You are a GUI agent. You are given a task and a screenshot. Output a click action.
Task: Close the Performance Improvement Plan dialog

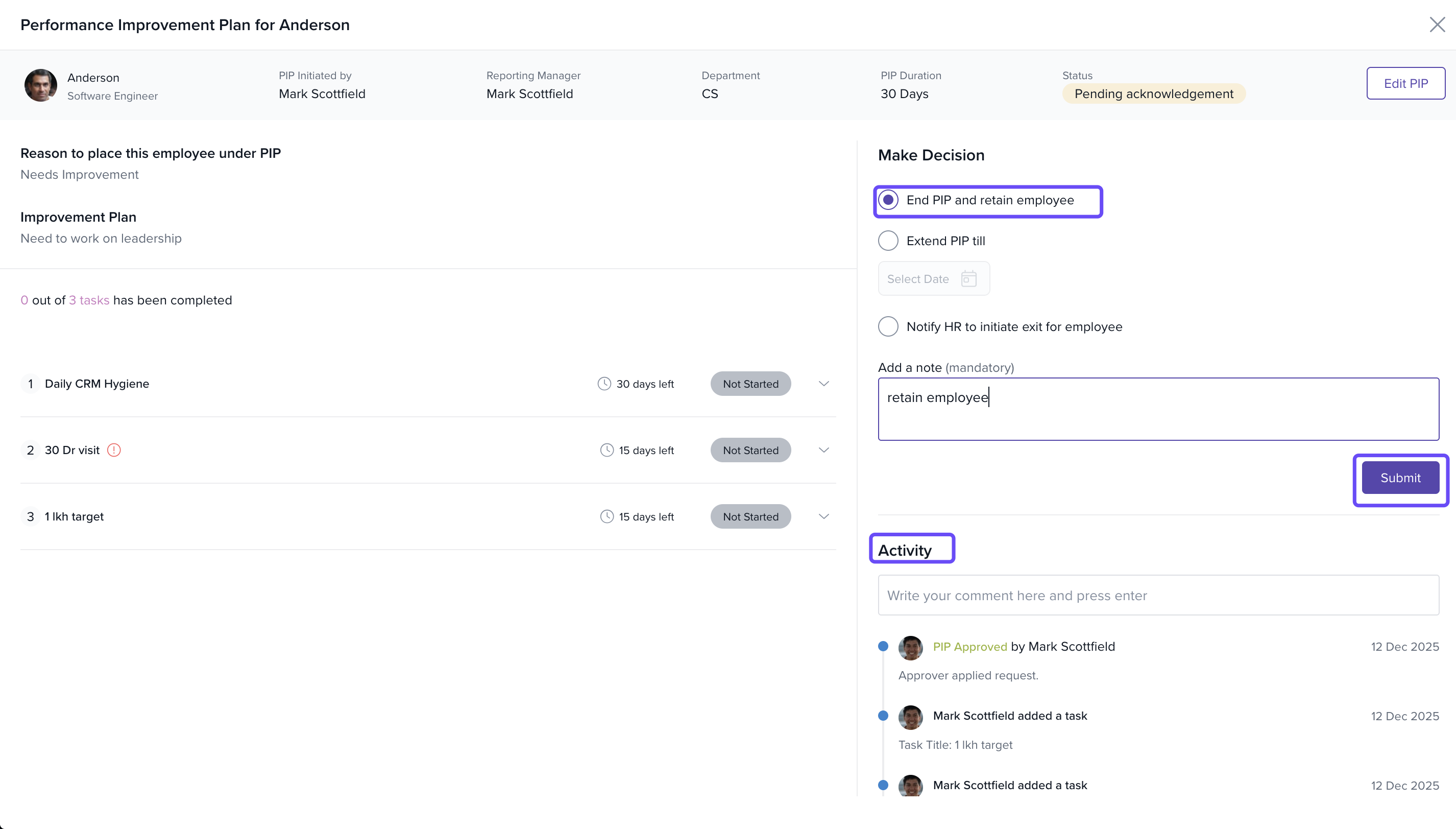point(1437,25)
